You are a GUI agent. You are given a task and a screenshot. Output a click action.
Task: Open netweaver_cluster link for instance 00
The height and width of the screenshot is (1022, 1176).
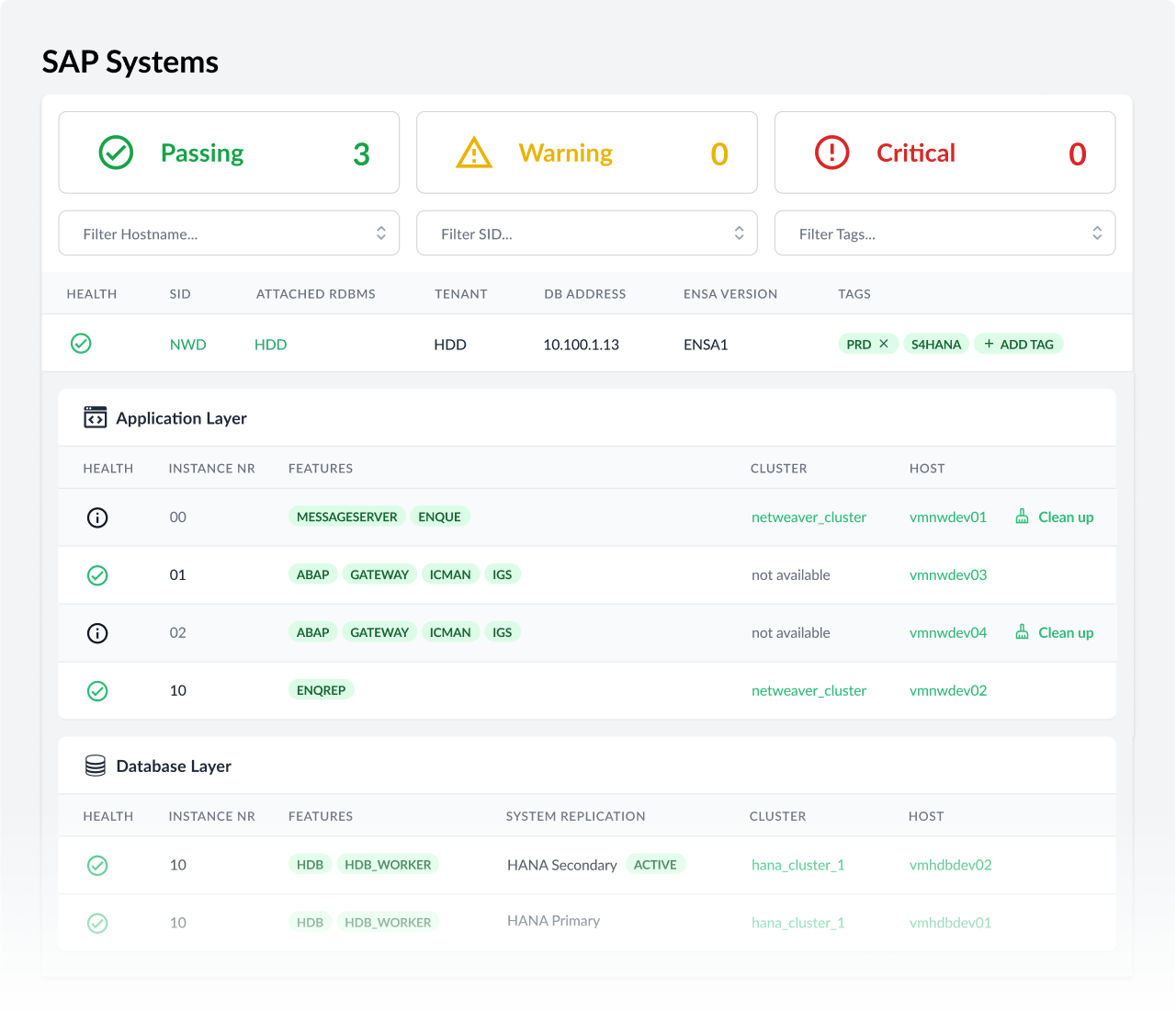click(808, 517)
